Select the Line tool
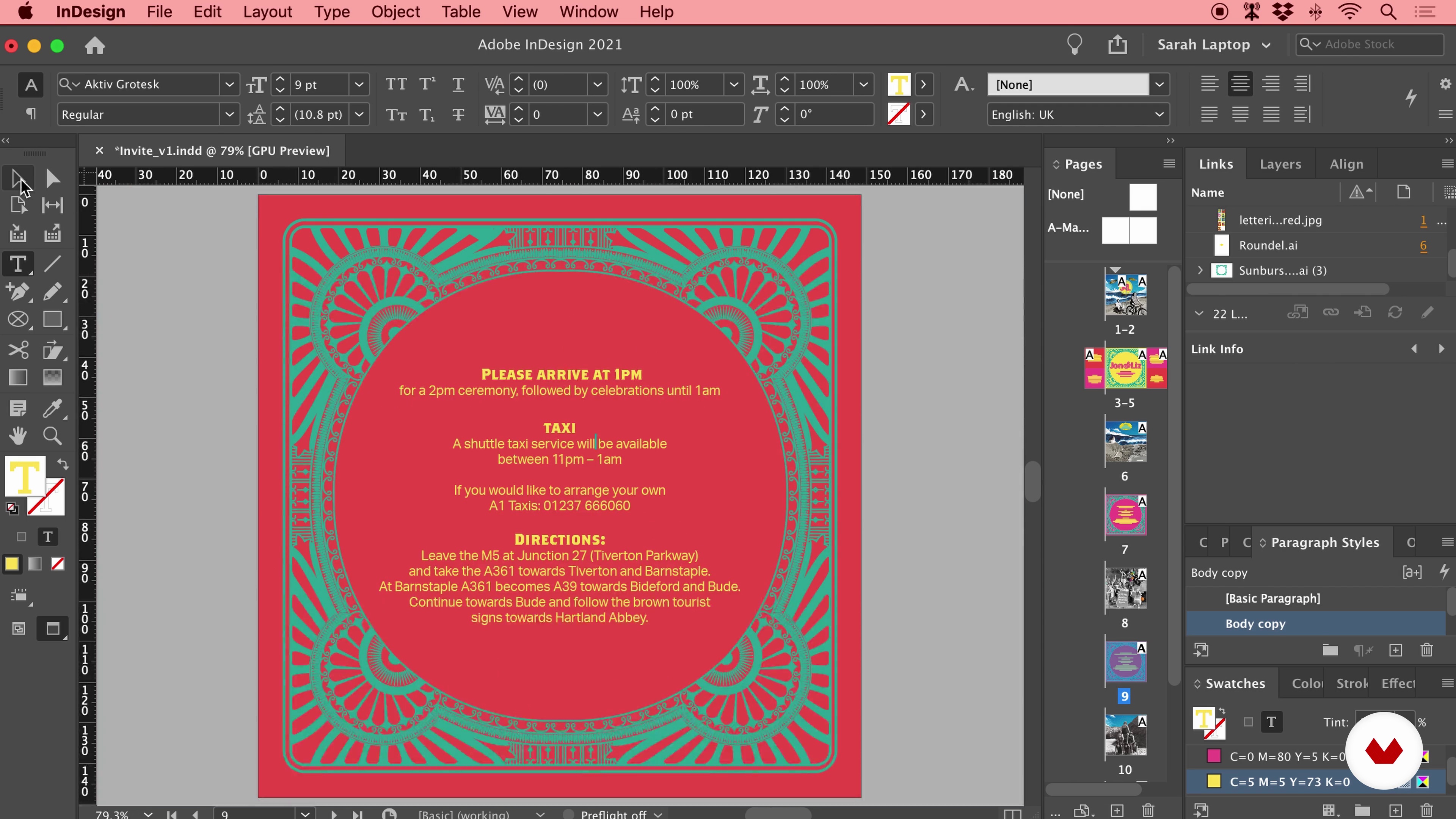 53,264
